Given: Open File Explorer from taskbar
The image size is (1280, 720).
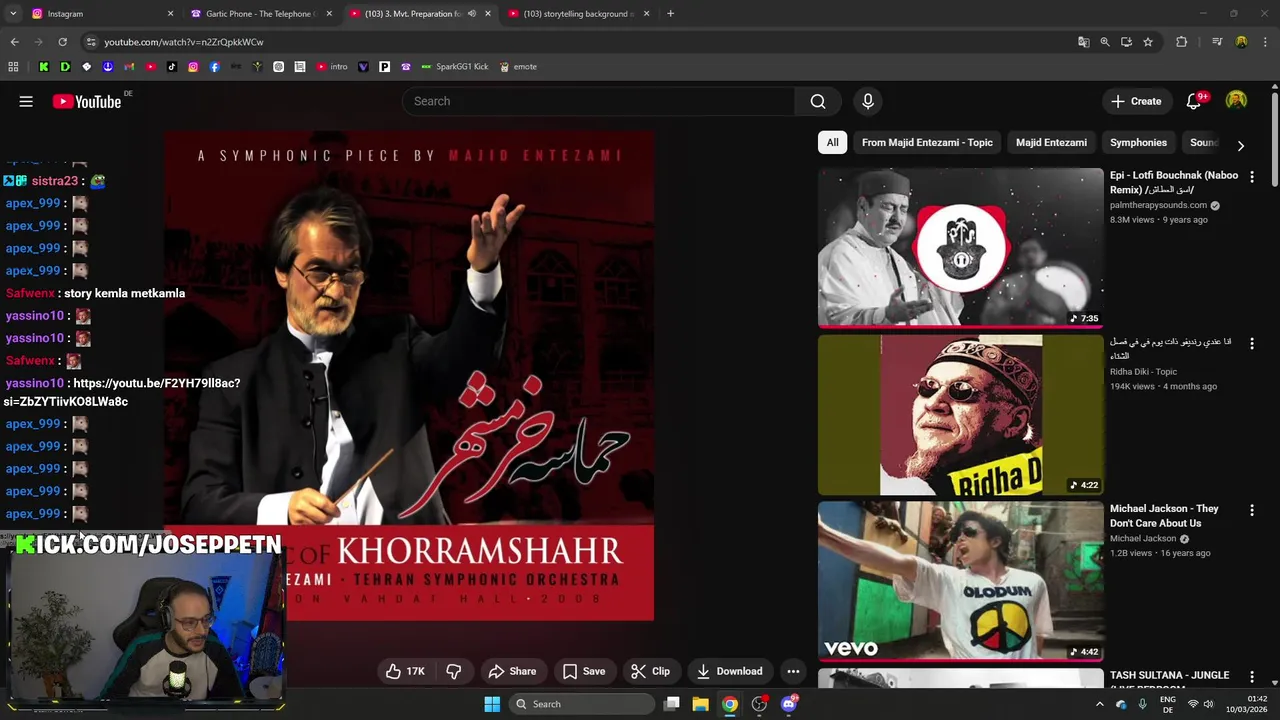Looking at the screenshot, I should [x=700, y=704].
